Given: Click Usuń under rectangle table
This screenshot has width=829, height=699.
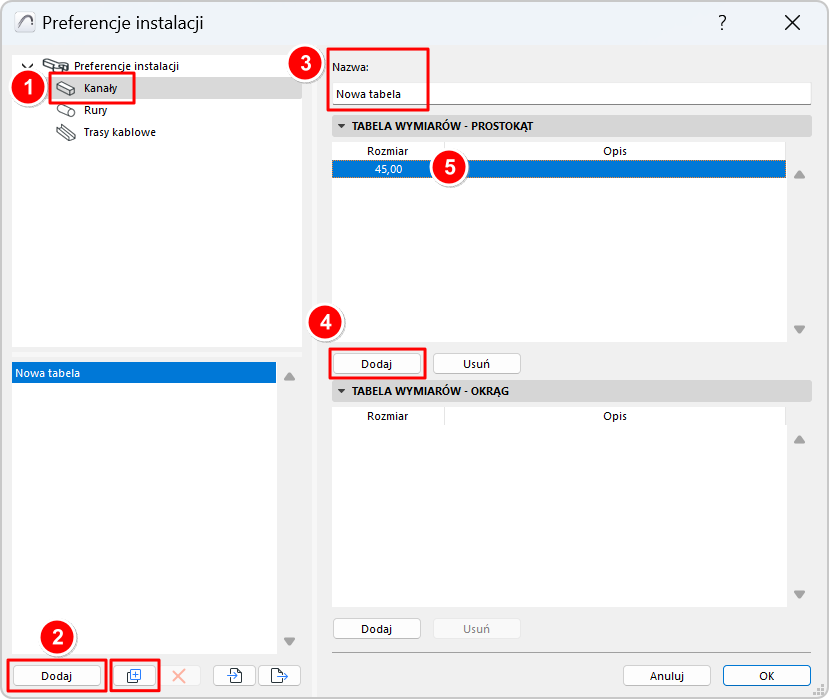Looking at the screenshot, I should (476, 364).
